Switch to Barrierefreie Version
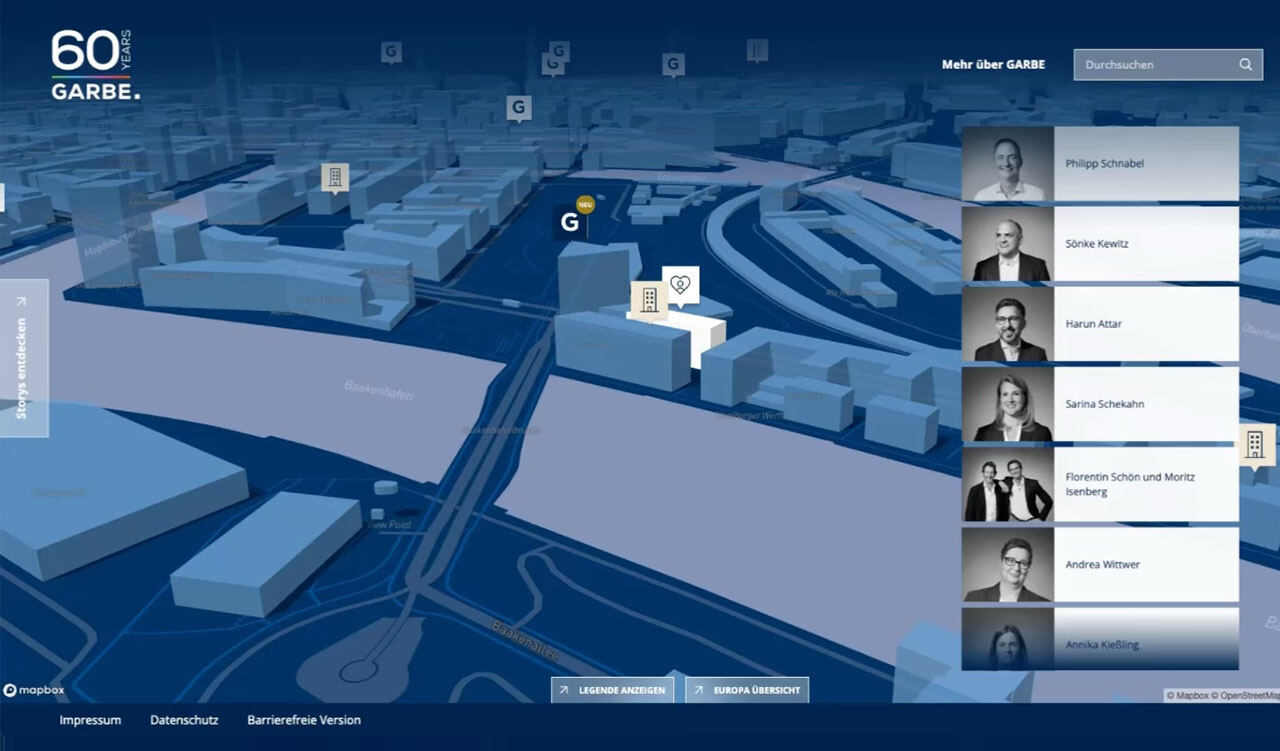Image resolution: width=1280 pixels, height=751 pixels. 304,720
